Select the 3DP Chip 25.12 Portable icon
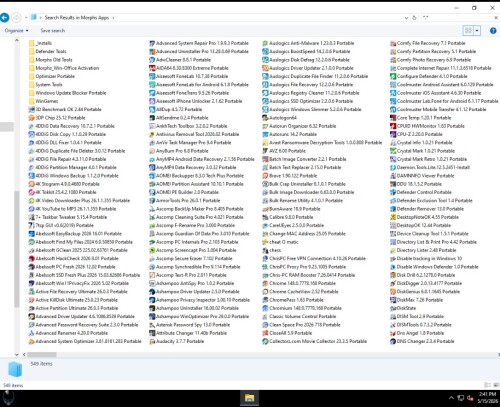This screenshot has width=500, height=407. click(32, 118)
